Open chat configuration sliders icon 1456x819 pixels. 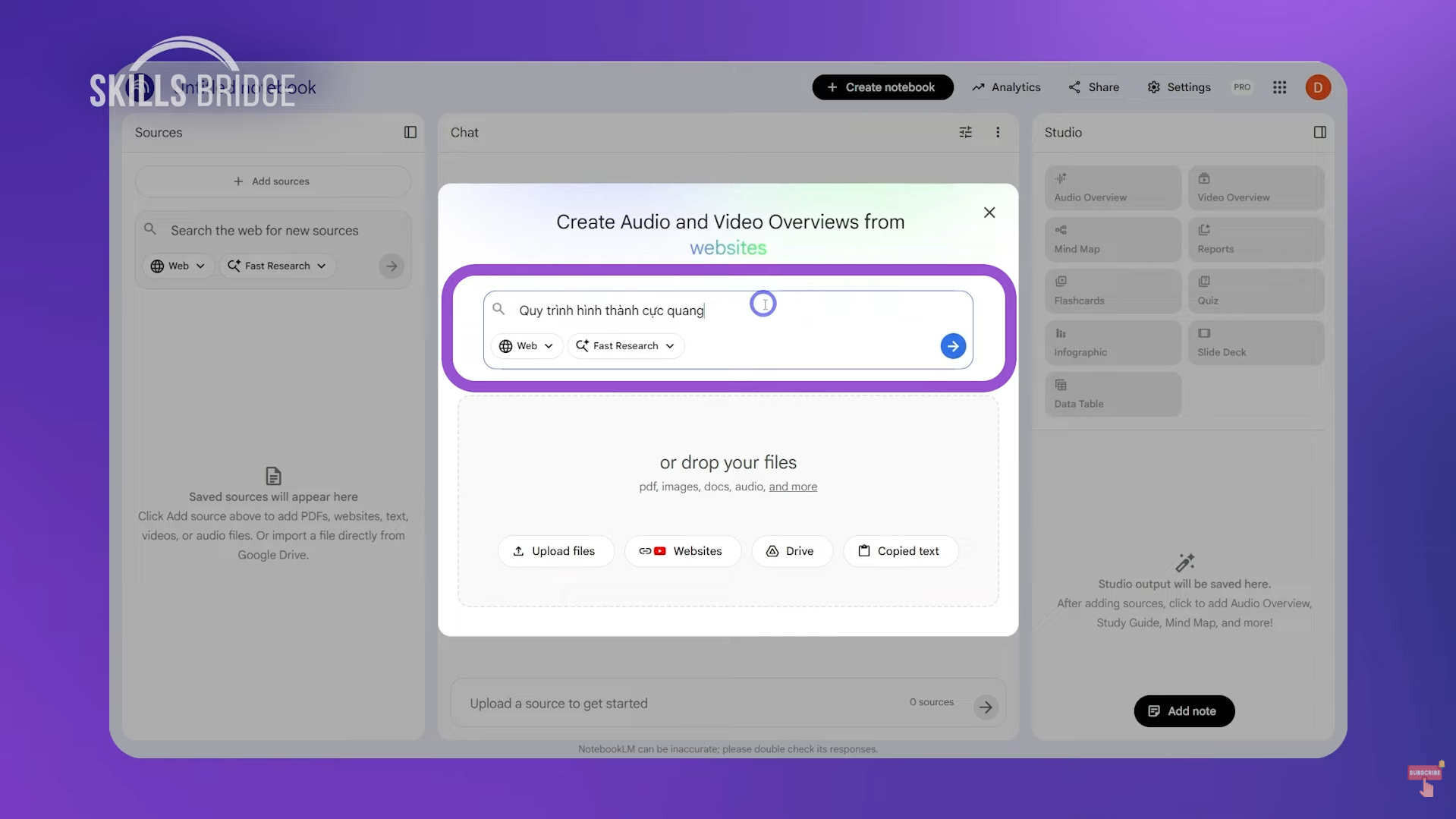(965, 132)
